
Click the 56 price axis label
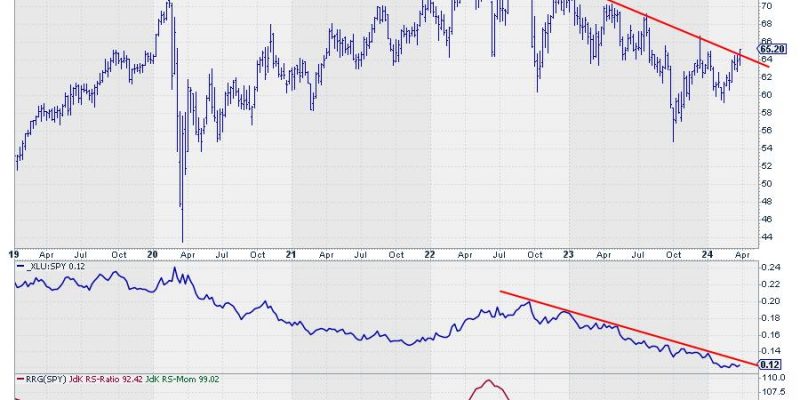click(766, 131)
